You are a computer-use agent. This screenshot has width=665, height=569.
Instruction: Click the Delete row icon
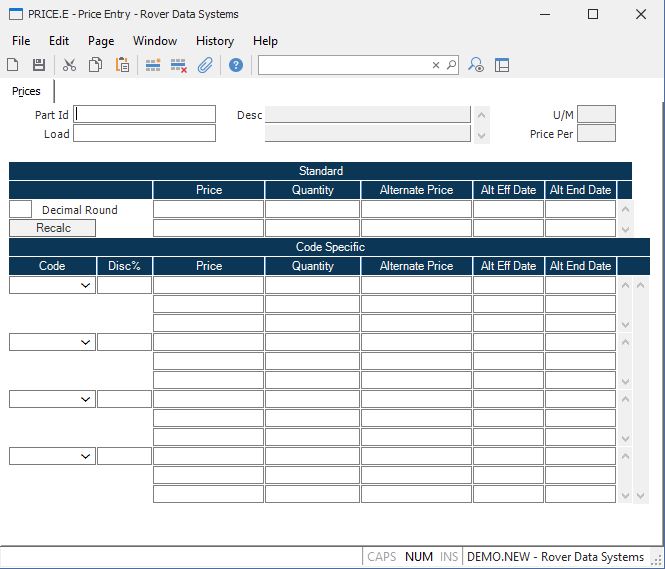coord(179,65)
